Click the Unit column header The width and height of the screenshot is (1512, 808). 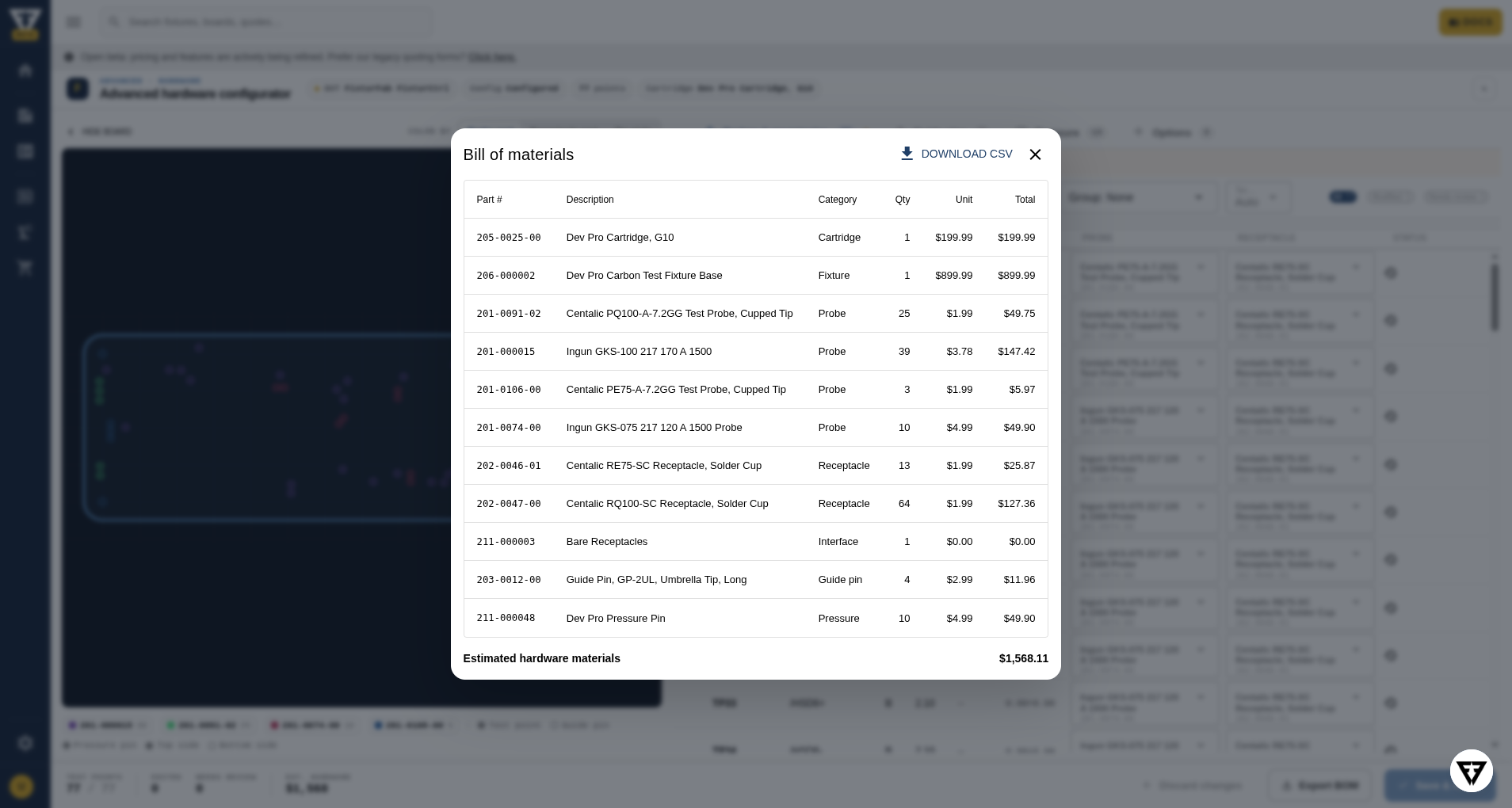click(x=964, y=200)
